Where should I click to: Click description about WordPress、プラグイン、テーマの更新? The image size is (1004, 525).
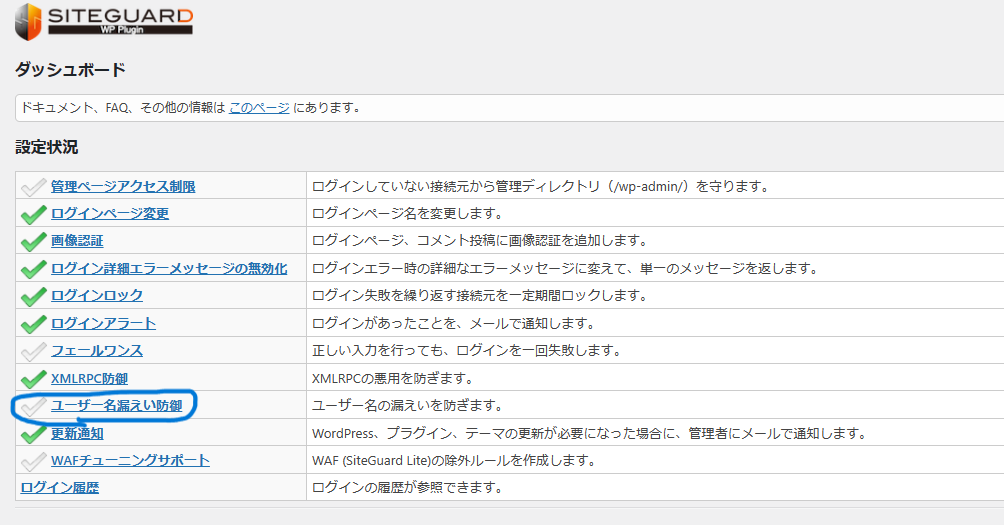(590, 433)
